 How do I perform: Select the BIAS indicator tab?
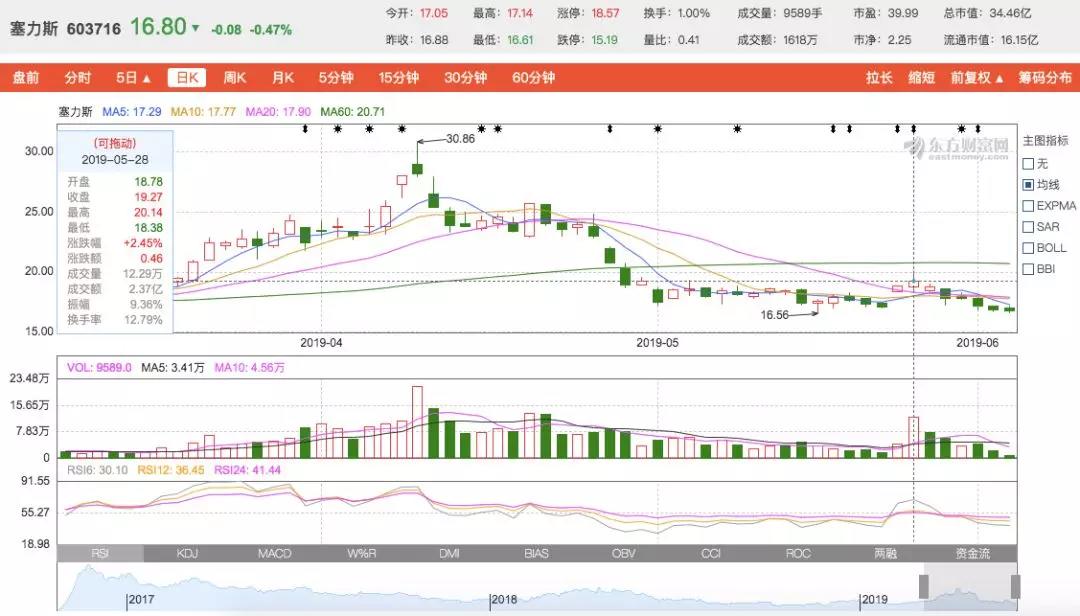click(537, 553)
